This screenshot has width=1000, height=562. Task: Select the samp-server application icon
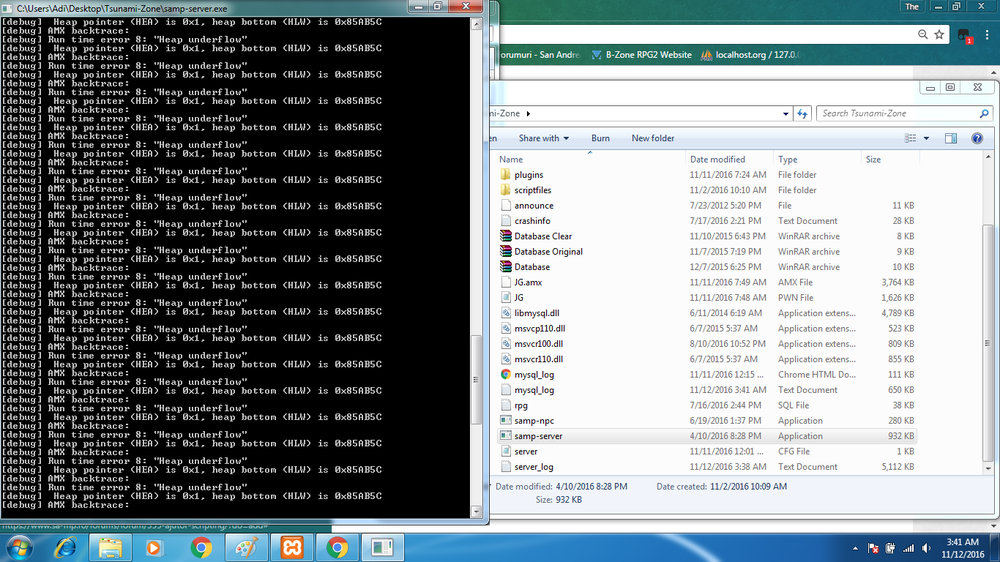[x=506, y=436]
